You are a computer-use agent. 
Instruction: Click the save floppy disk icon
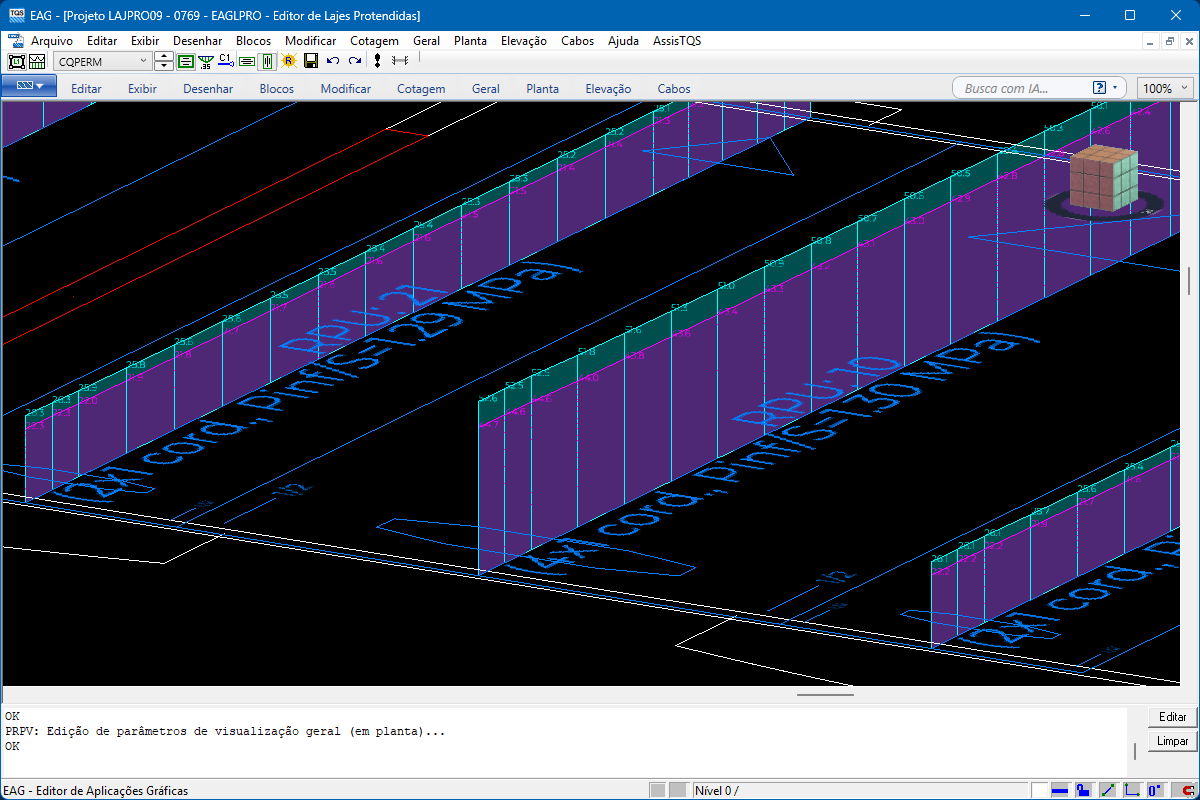[311, 61]
